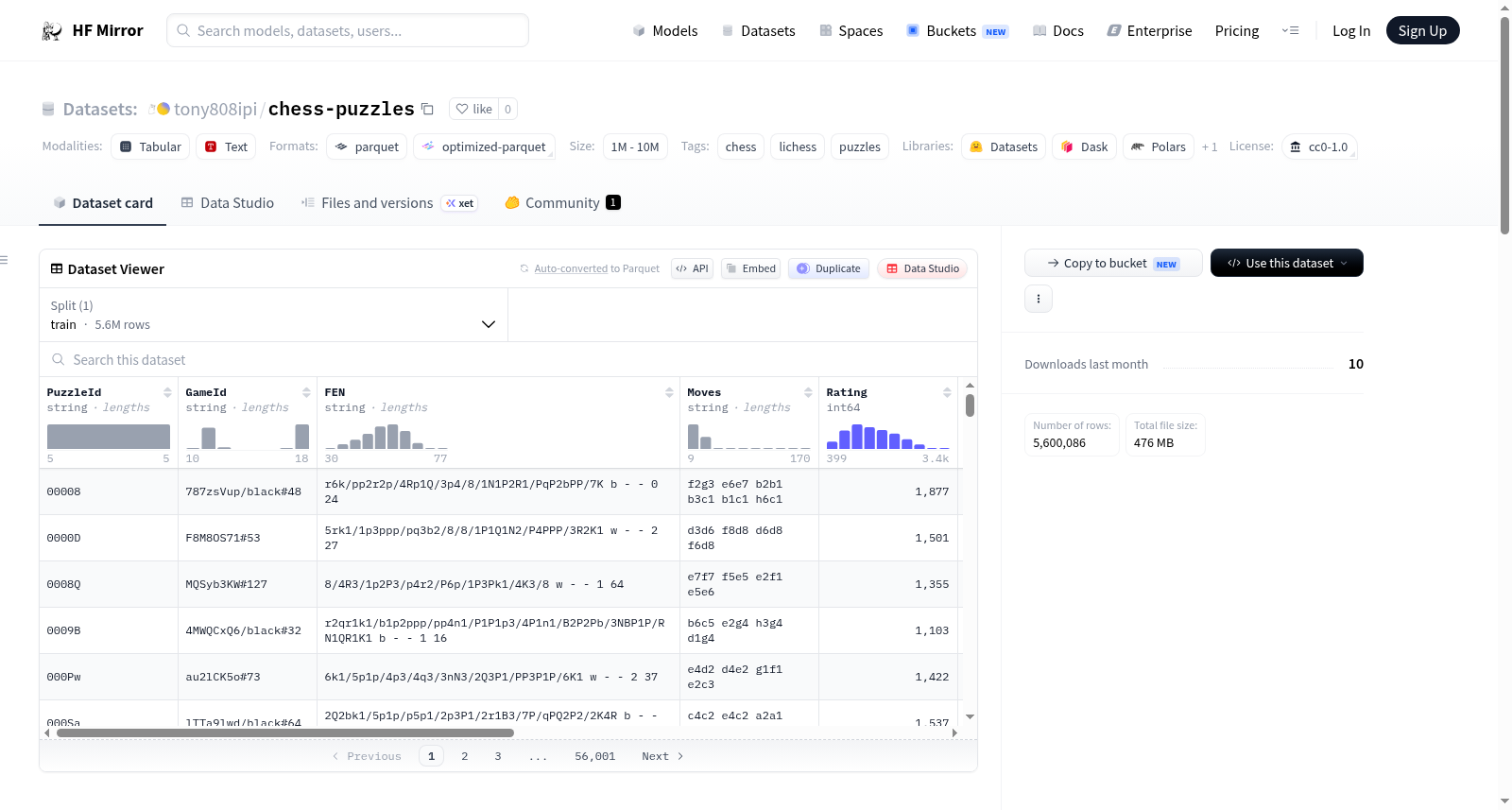
Task: Open Docs in the top navigation
Action: tap(1058, 31)
